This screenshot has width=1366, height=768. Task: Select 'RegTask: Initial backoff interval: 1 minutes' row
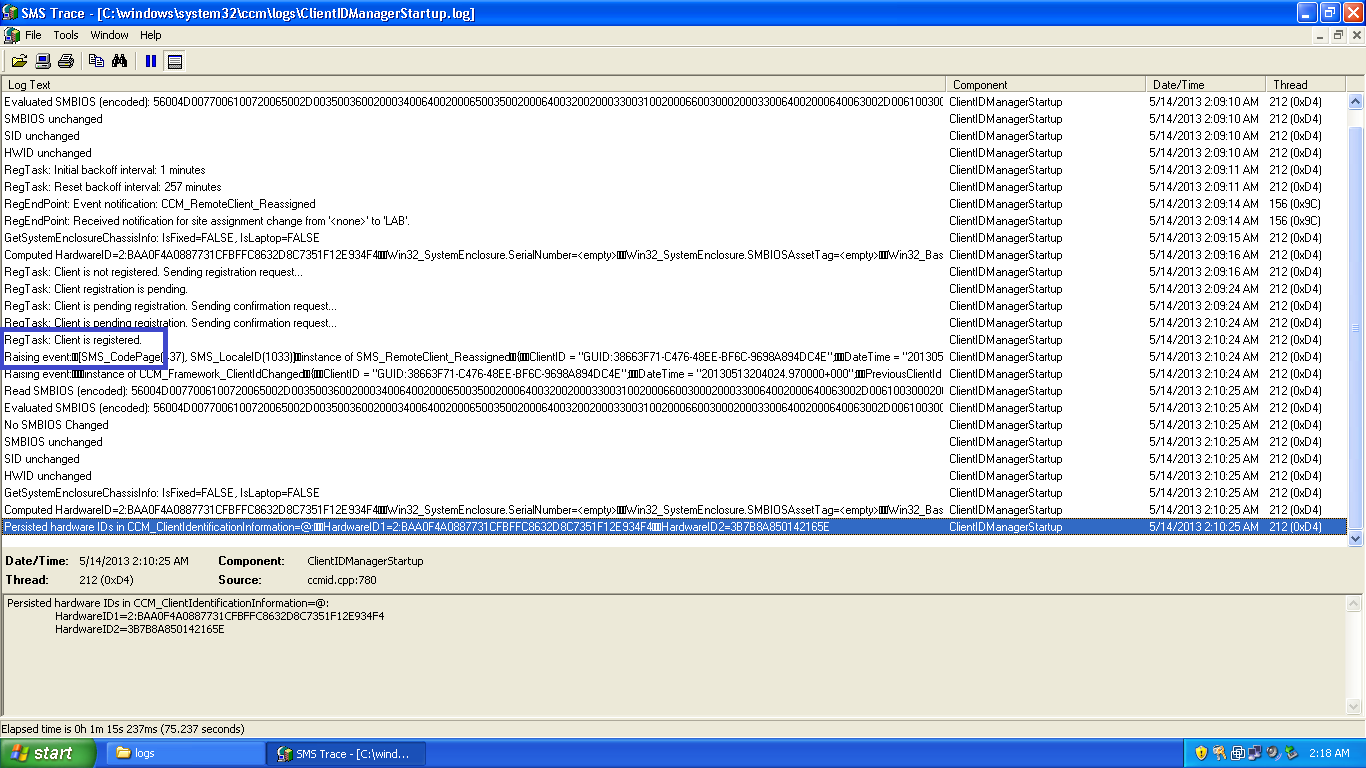[x=675, y=170]
